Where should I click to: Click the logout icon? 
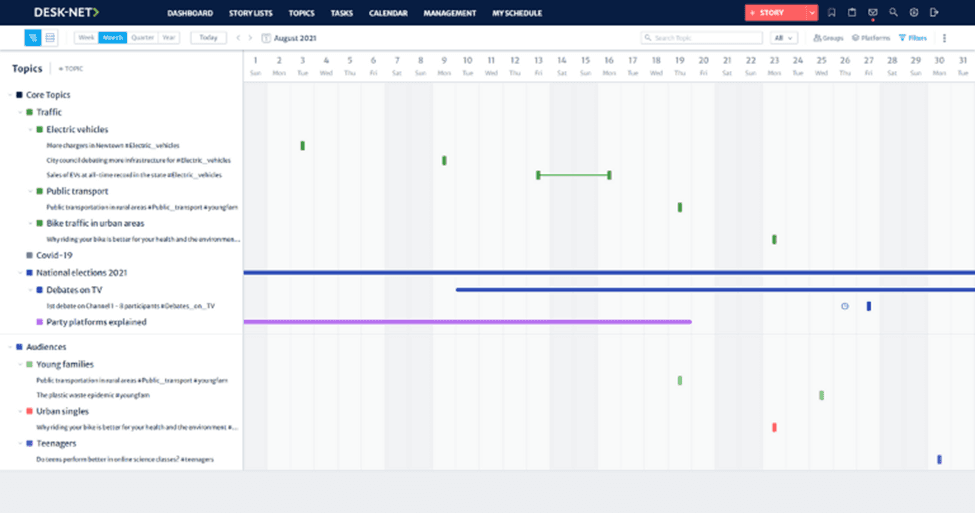pyautogui.click(x=934, y=13)
